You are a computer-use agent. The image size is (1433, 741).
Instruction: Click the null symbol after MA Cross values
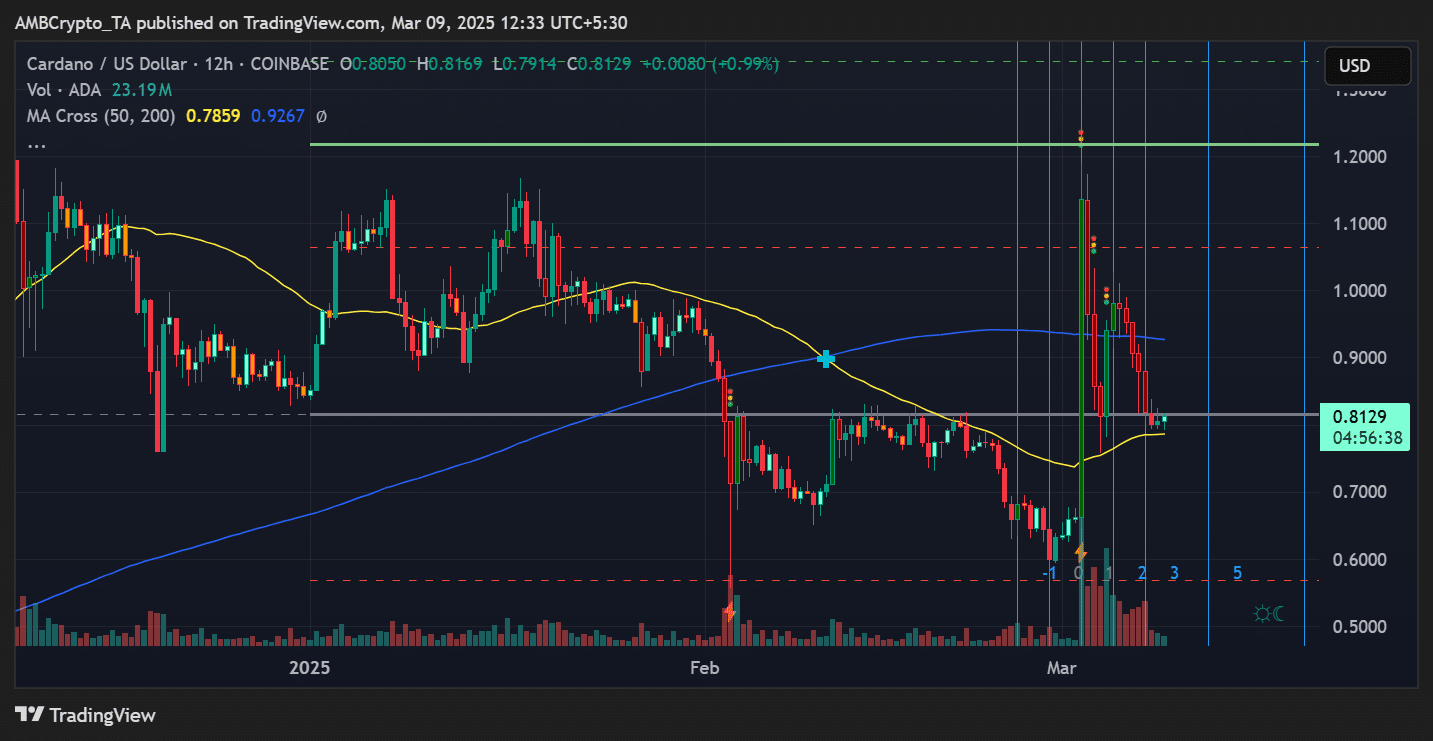coord(321,116)
